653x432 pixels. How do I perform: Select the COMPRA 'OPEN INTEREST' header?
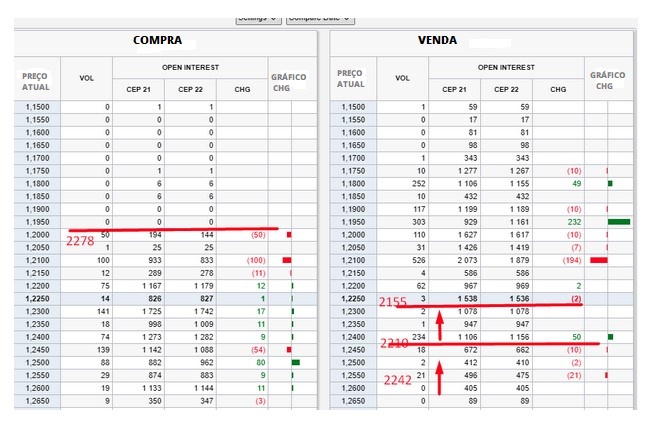(x=190, y=67)
